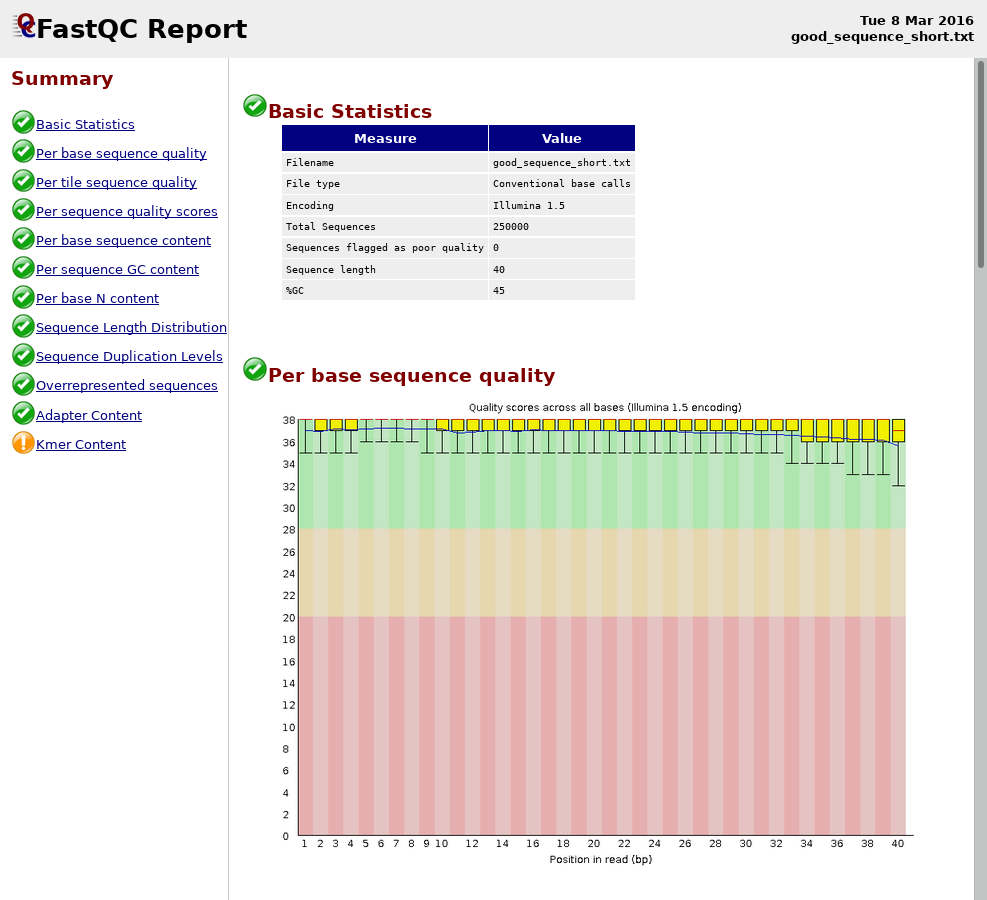The height and width of the screenshot is (900, 987).
Task: Click the vertical scrollbar thumb
Action: tap(980, 165)
